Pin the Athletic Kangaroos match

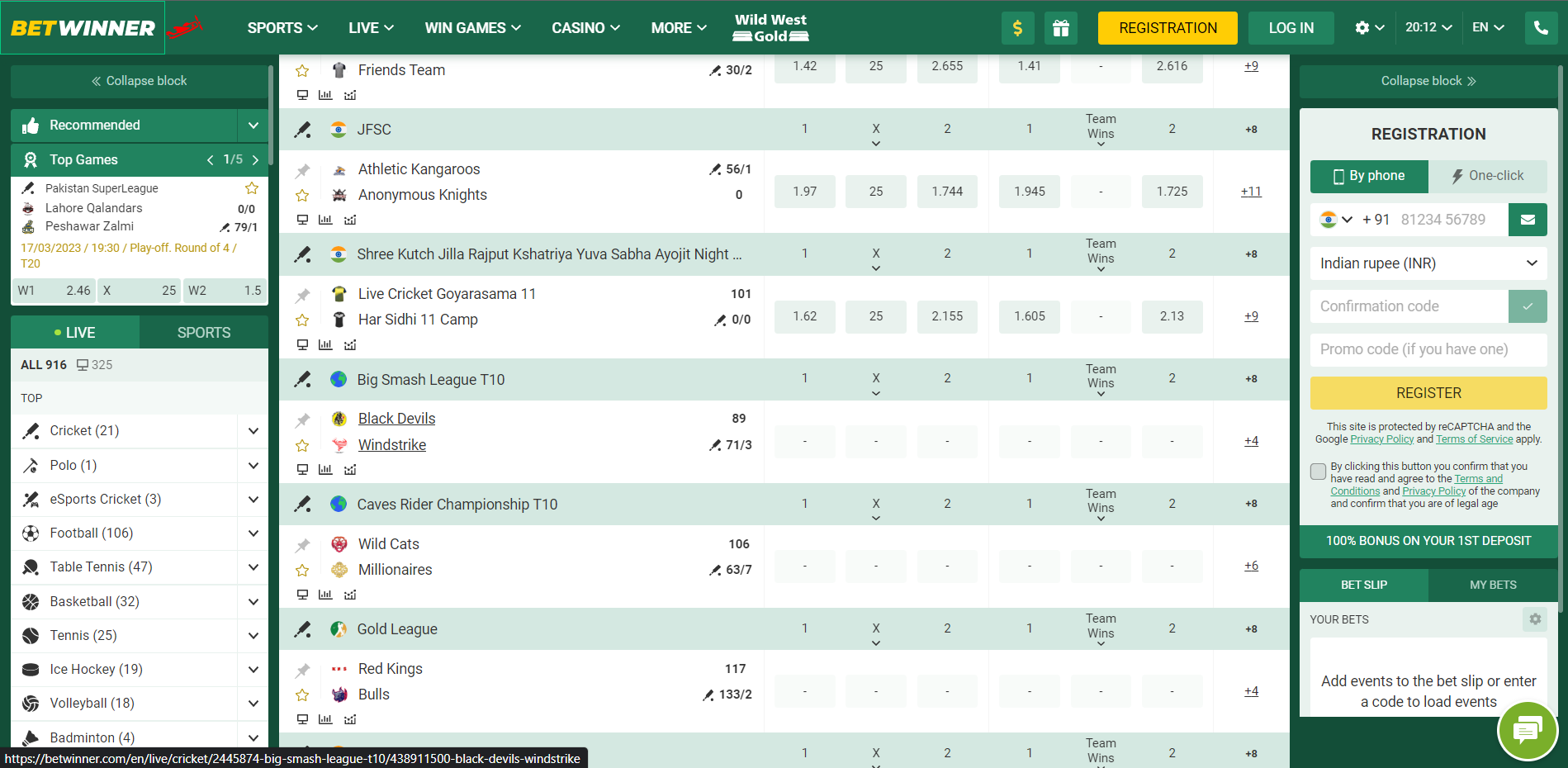coord(303,170)
